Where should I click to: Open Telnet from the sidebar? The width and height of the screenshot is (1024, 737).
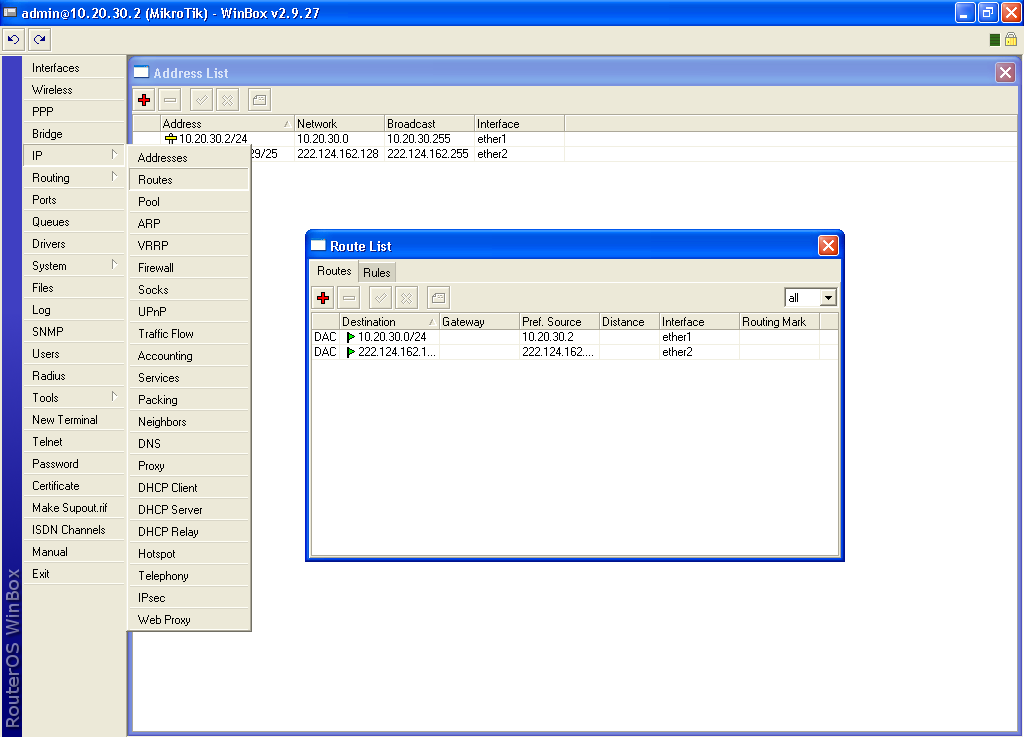[73, 442]
